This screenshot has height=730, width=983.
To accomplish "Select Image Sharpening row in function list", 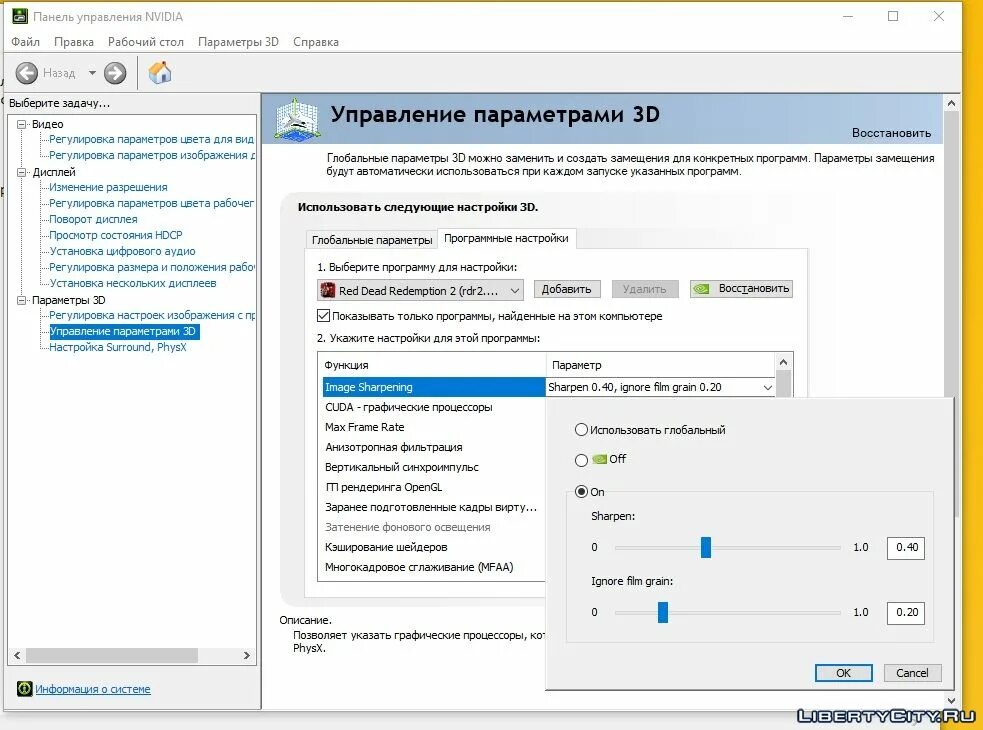I will pos(434,387).
